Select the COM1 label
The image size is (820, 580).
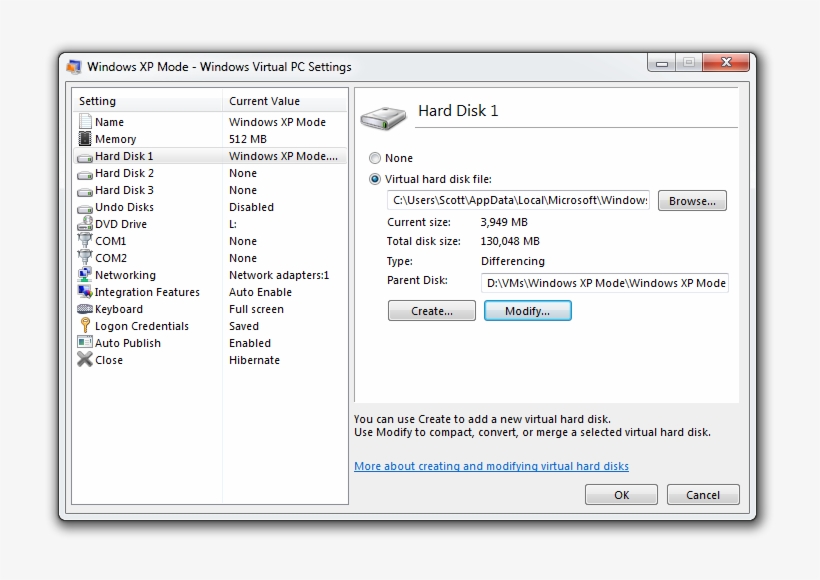[x=110, y=241]
